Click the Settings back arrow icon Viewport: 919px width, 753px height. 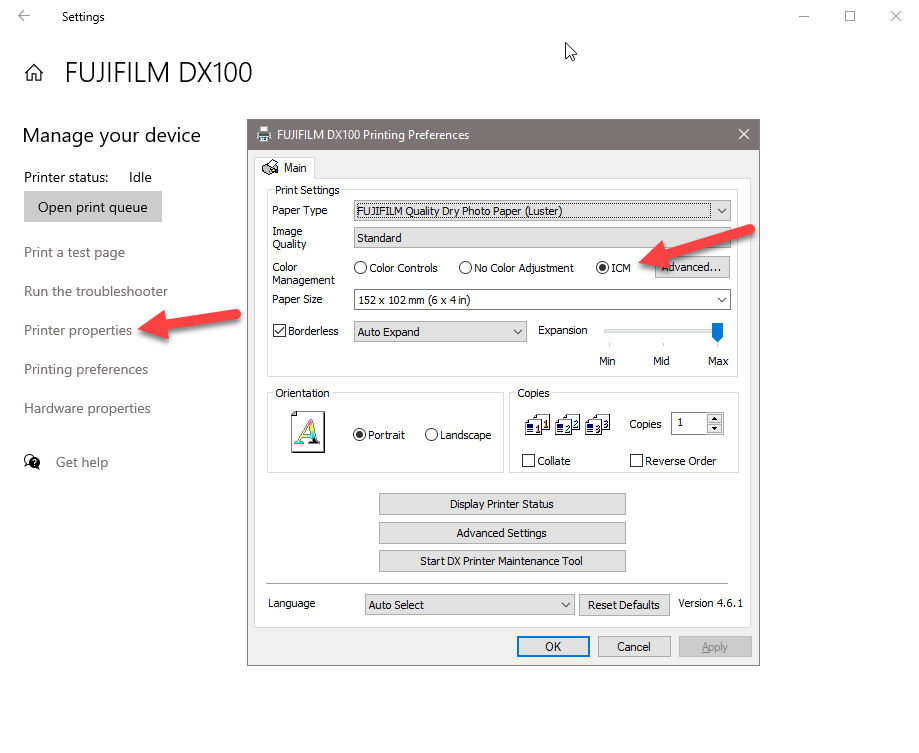(24, 16)
